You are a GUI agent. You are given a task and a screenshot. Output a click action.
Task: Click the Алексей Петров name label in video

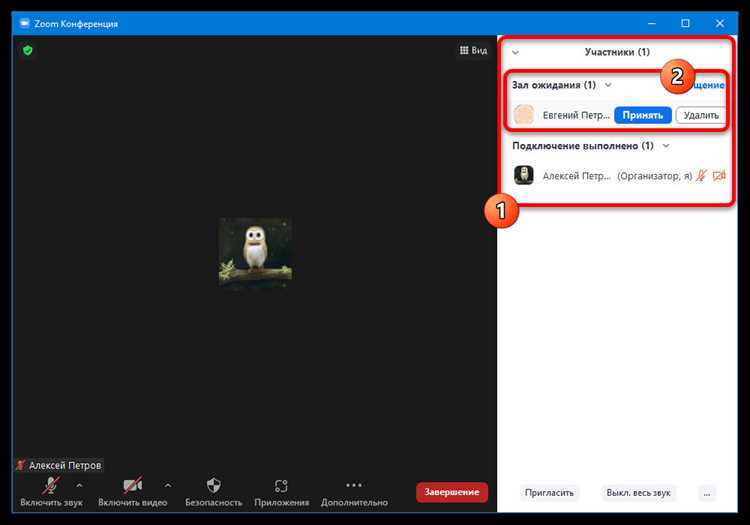65,465
